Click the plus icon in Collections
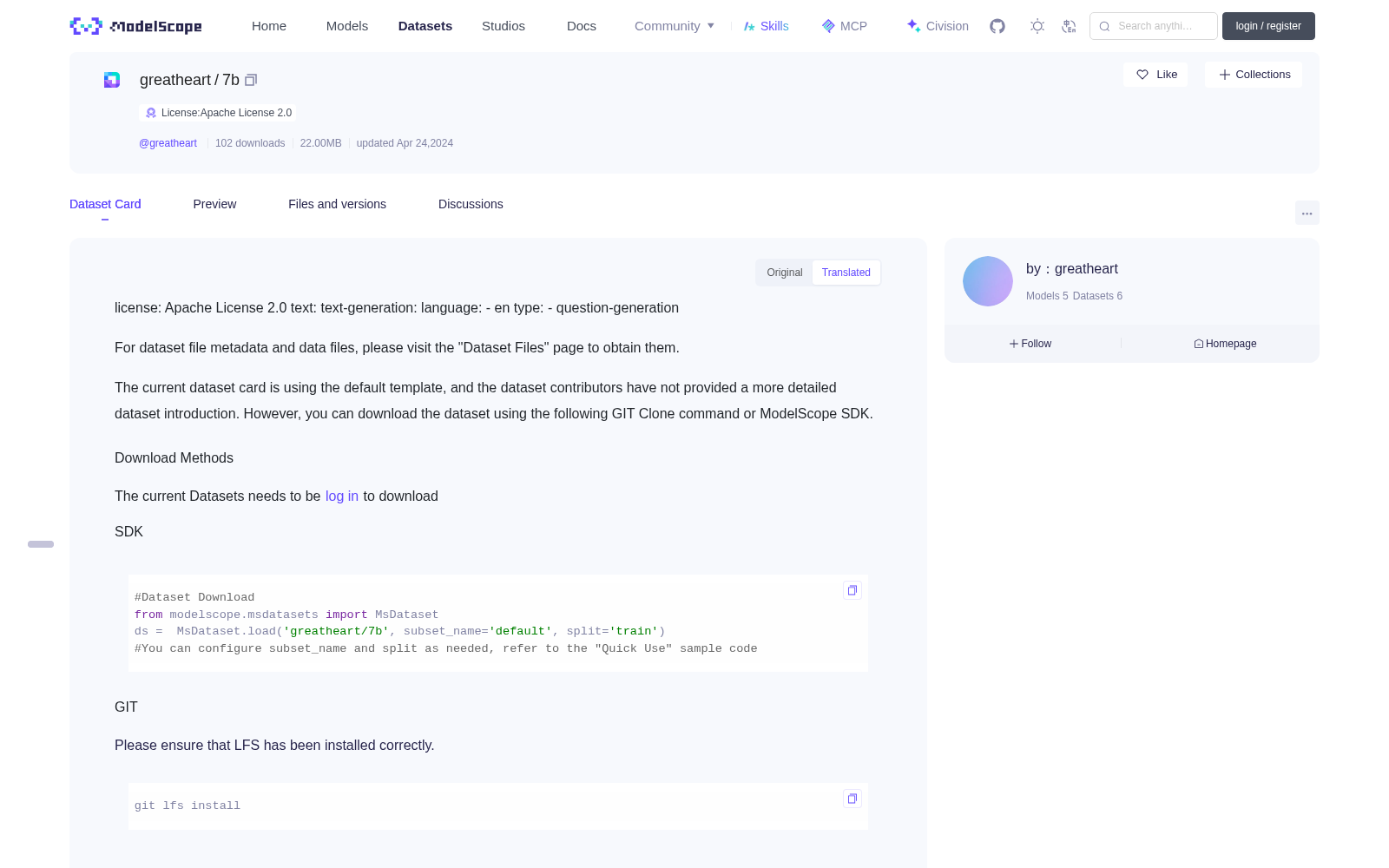Screen dimensions: 1389x868 (x=1225, y=75)
